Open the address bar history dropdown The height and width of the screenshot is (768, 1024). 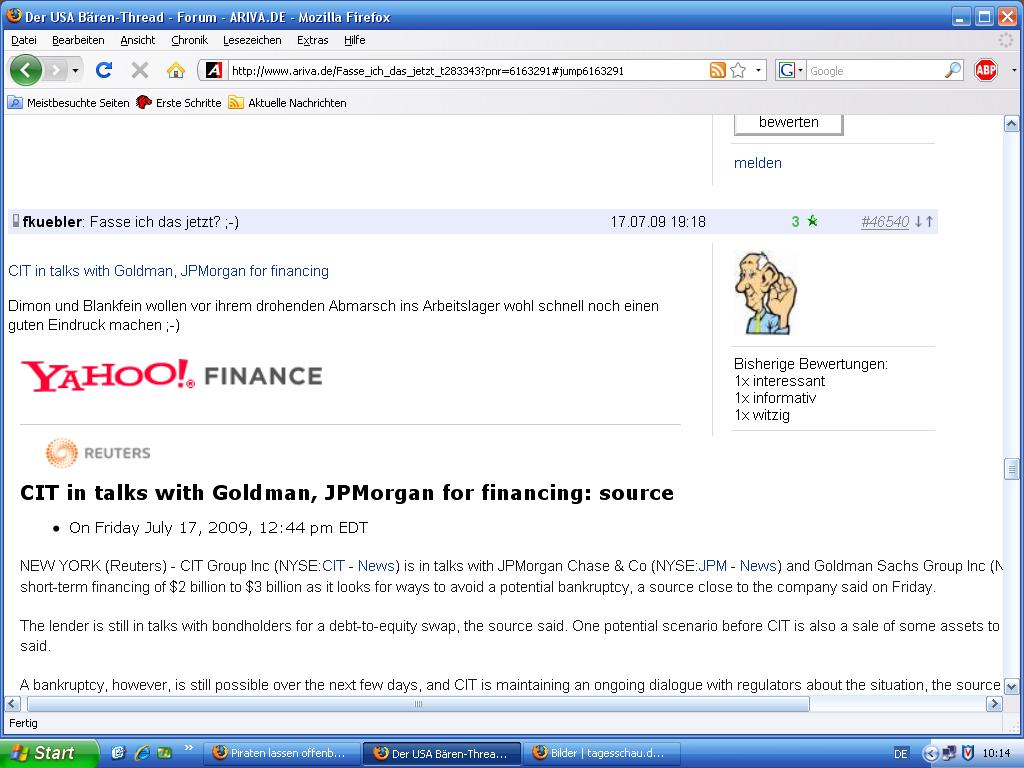coord(758,70)
